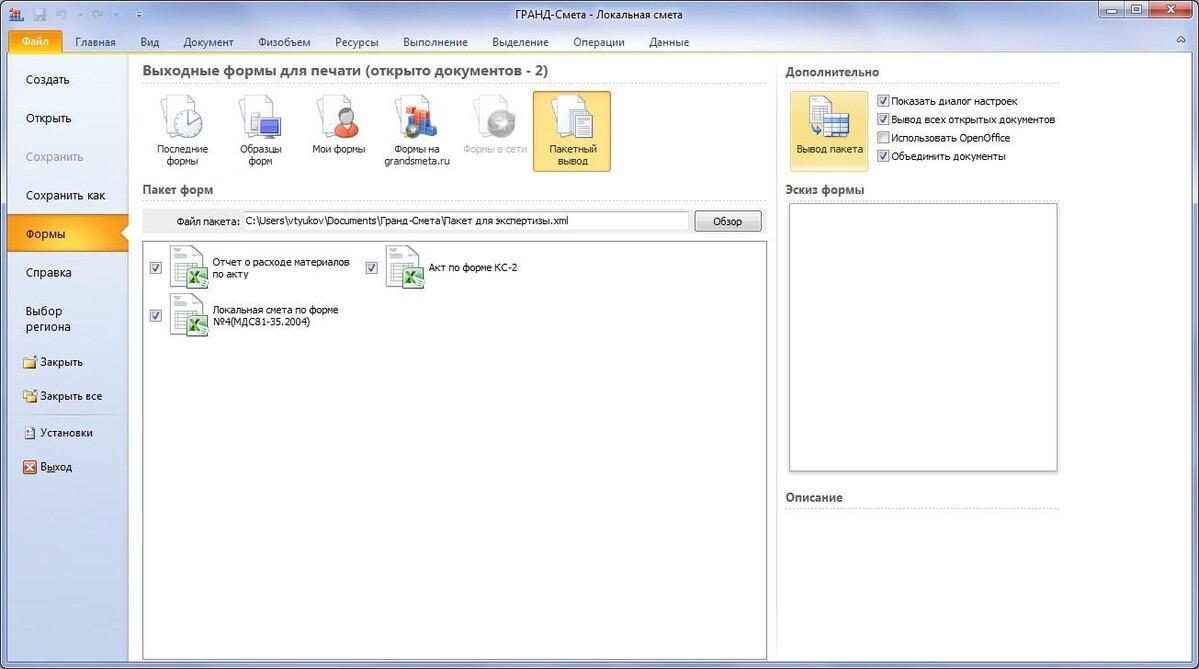The height and width of the screenshot is (669, 1199).
Task: Open Формы на grandsmeta.ru icon
Action: [417, 131]
